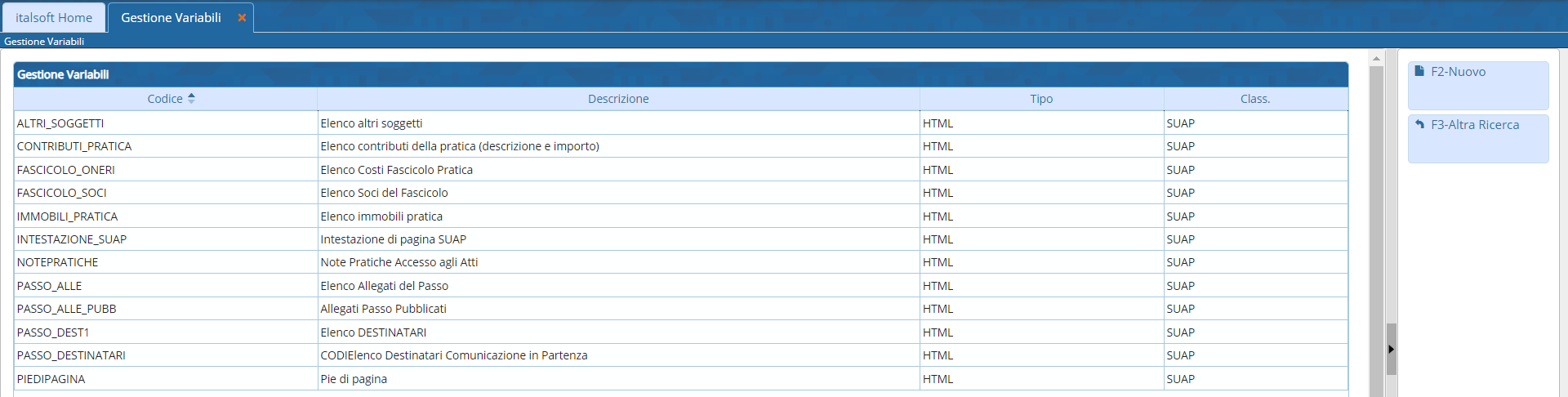Click the SUAP class cell of PASSO_DEST1
1568x397 pixels.
[x=1255, y=332]
